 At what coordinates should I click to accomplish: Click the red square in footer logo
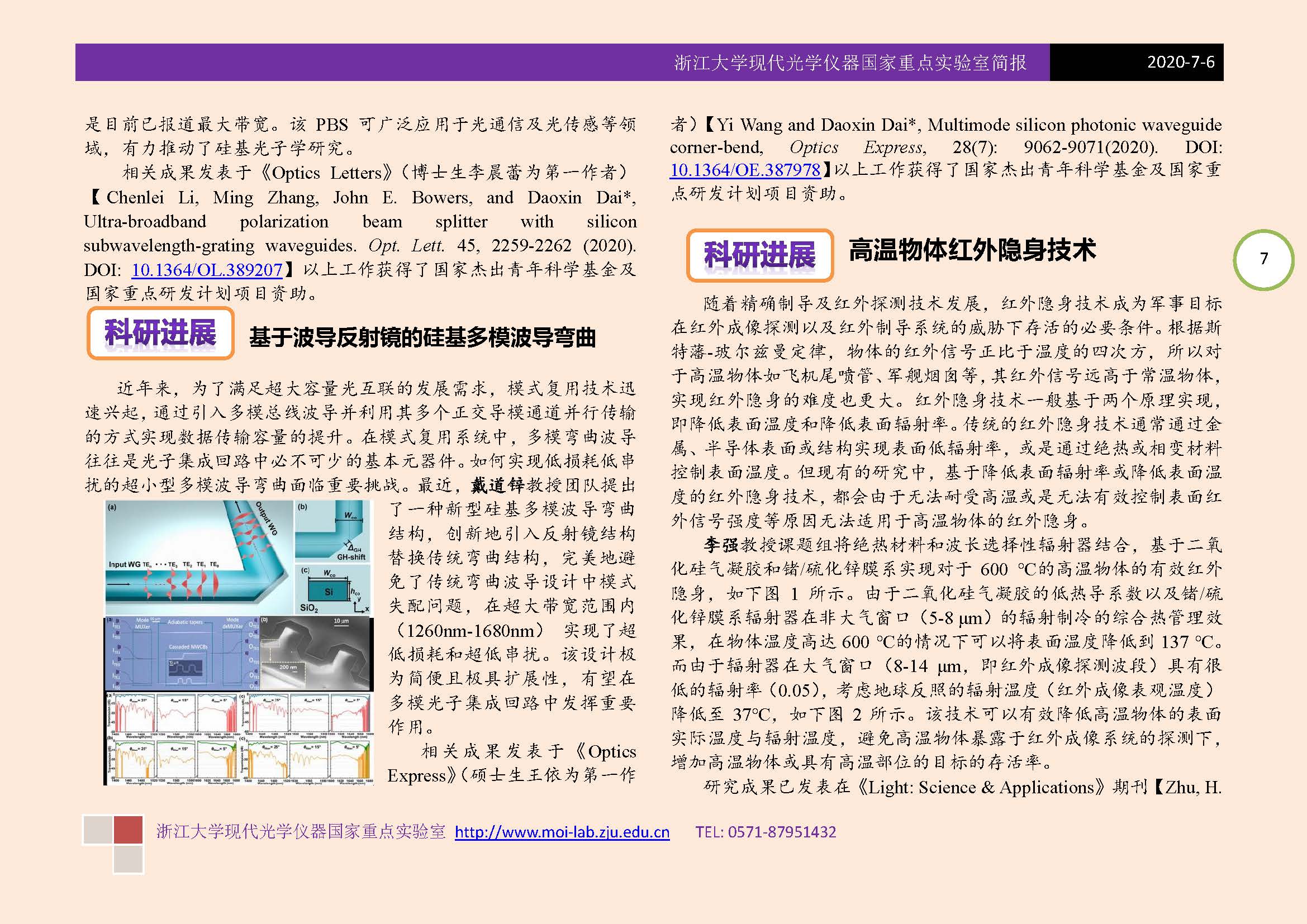[128, 830]
